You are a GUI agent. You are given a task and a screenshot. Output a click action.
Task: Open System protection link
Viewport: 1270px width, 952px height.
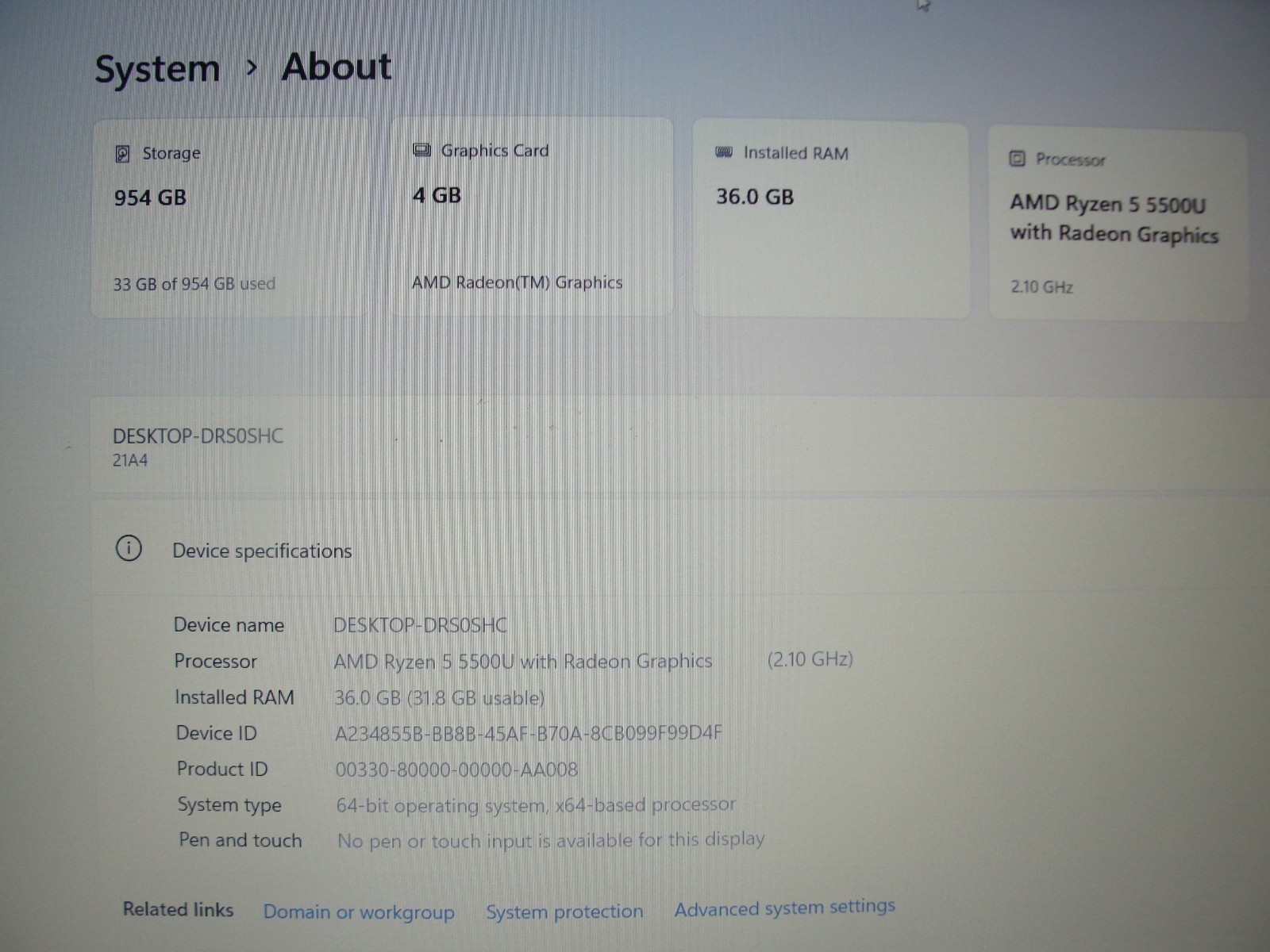pyautogui.click(x=564, y=911)
